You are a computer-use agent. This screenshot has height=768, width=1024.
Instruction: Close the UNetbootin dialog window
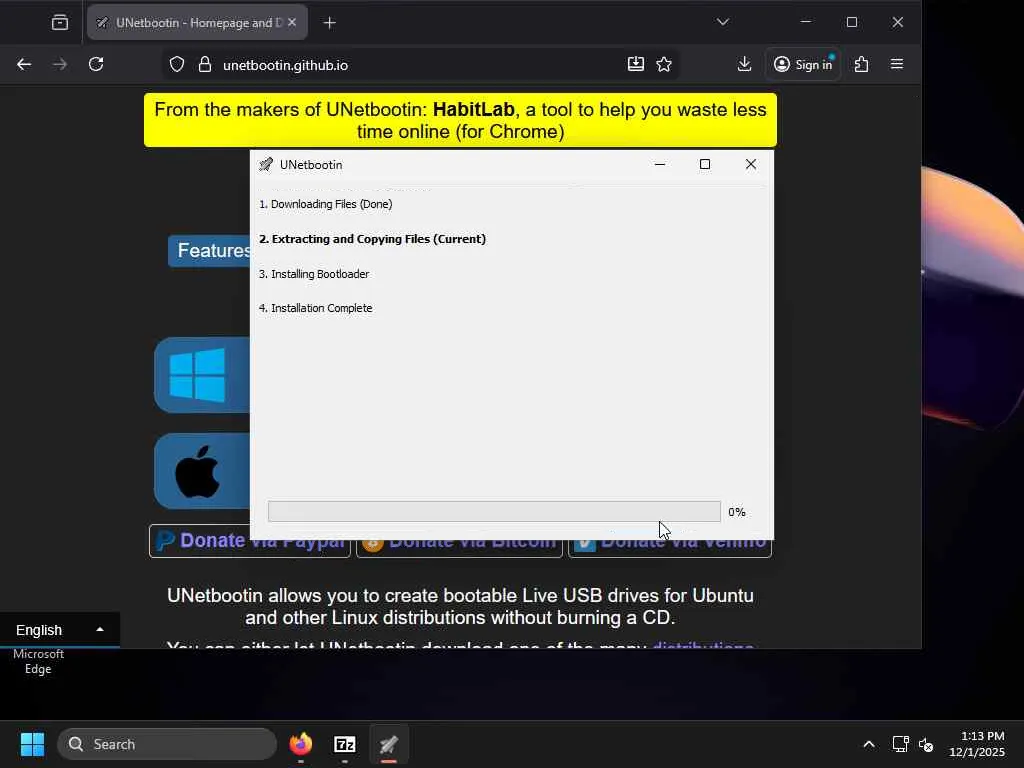point(751,165)
